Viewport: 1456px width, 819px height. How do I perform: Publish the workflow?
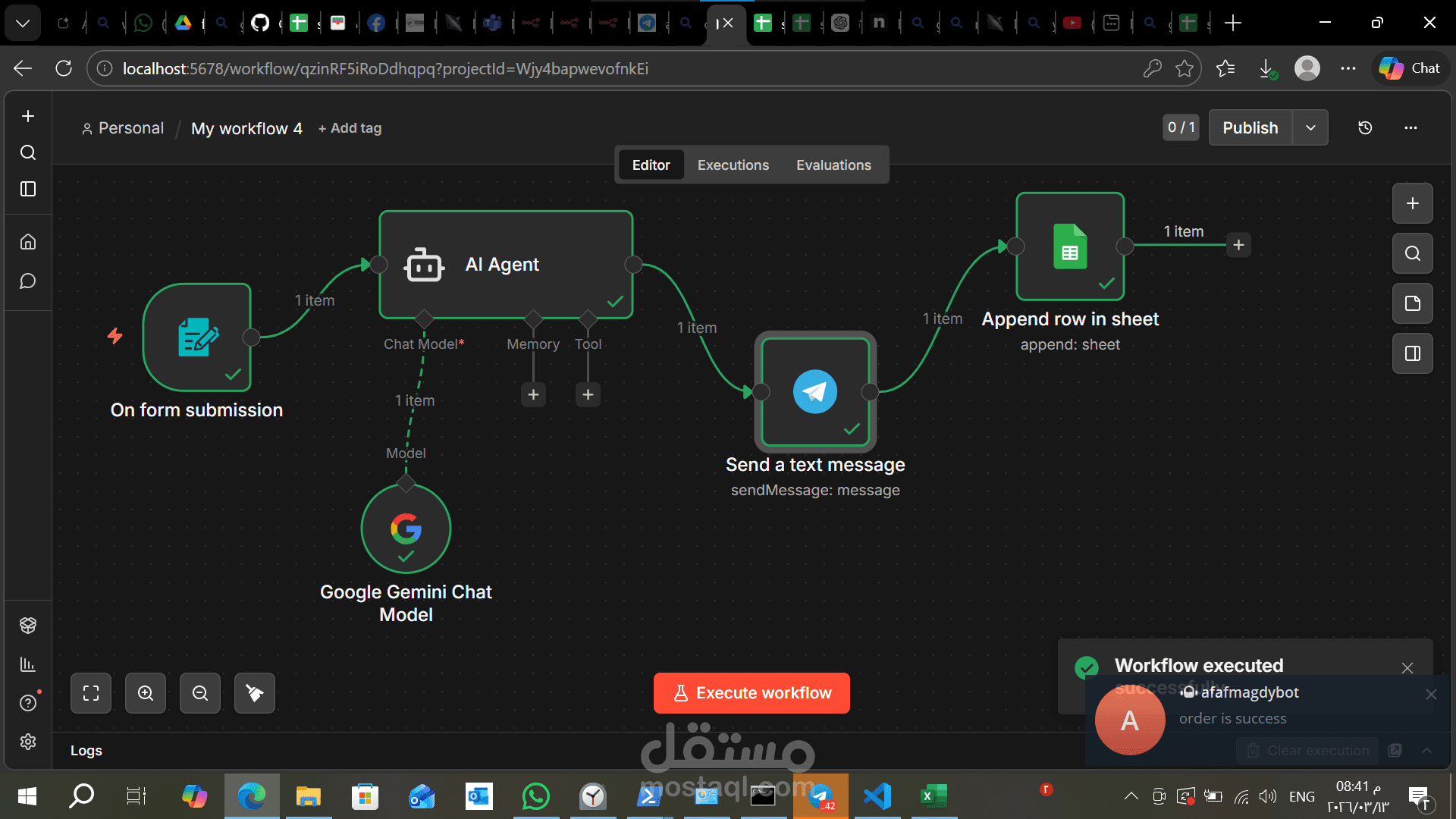coord(1250,127)
